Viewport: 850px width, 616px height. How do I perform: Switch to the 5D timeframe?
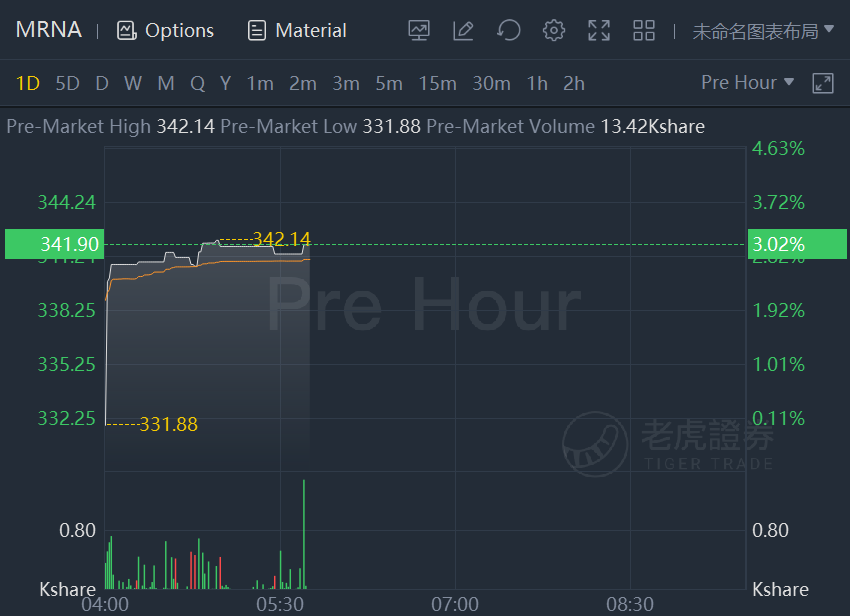point(67,84)
